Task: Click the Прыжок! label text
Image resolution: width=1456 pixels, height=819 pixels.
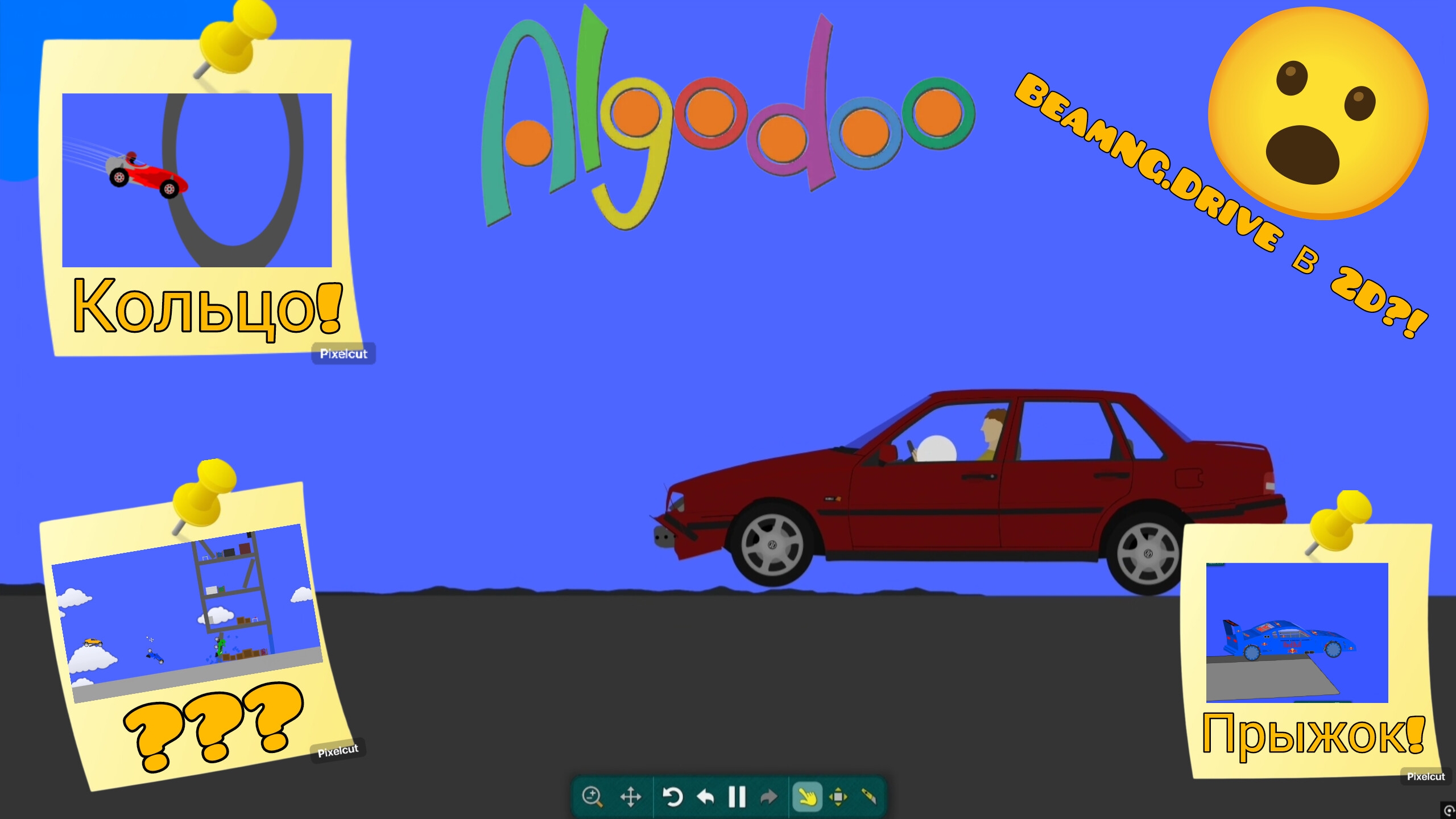Action: point(1313,735)
